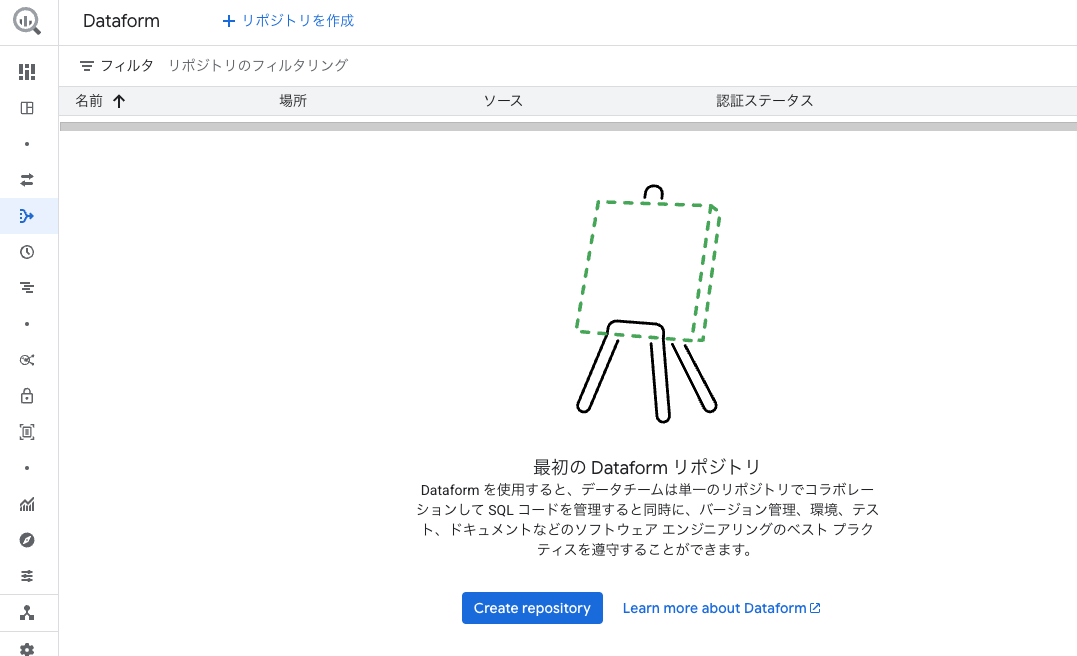Click the scheduled queries clock icon

(x=27, y=251)
